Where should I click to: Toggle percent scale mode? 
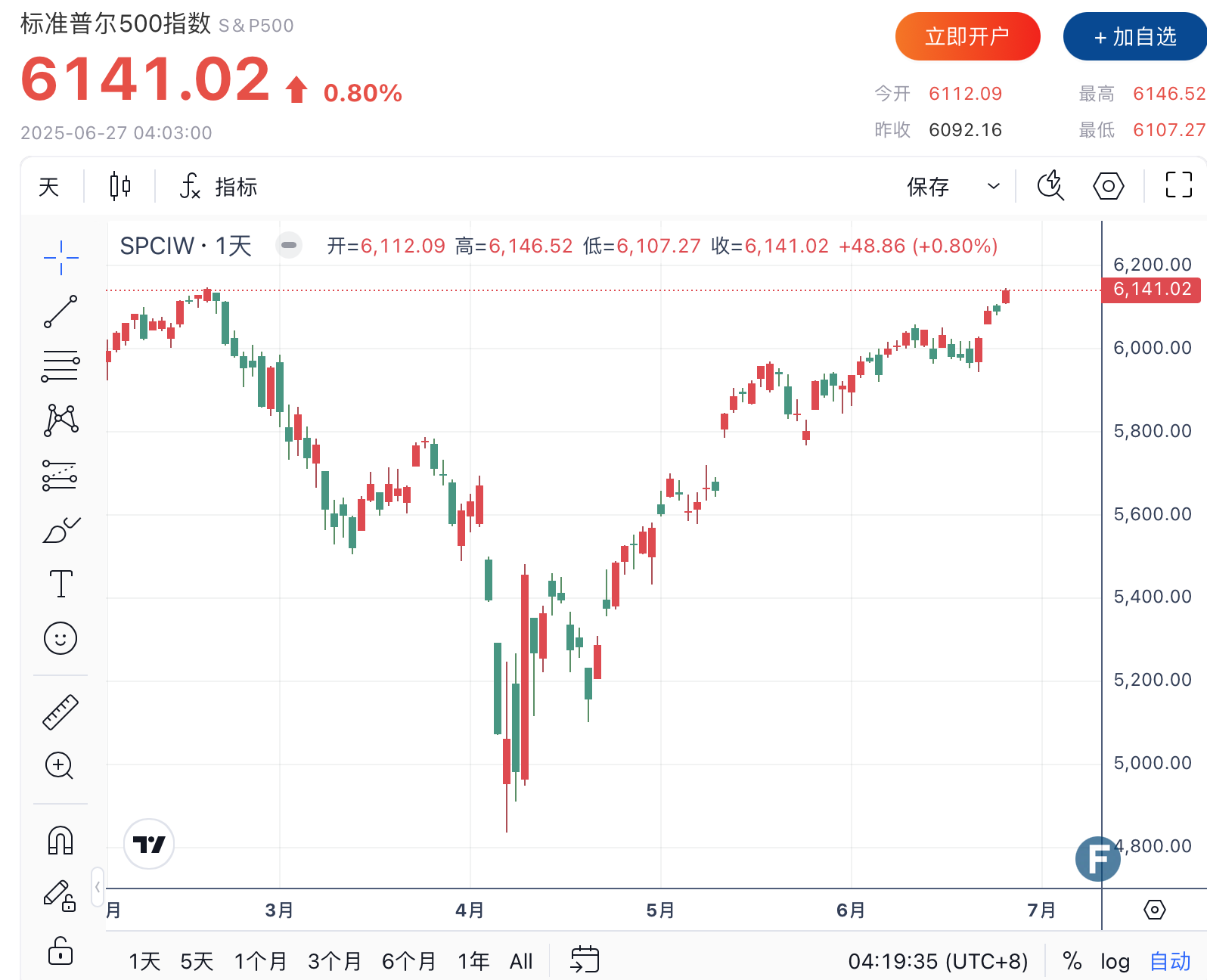tap(1072, 961)
